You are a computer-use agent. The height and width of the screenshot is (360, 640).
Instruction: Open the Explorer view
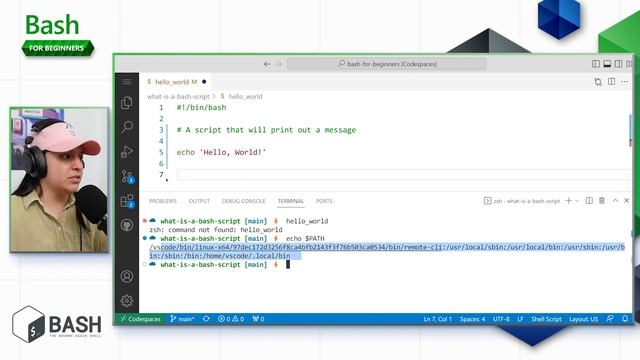127,102
